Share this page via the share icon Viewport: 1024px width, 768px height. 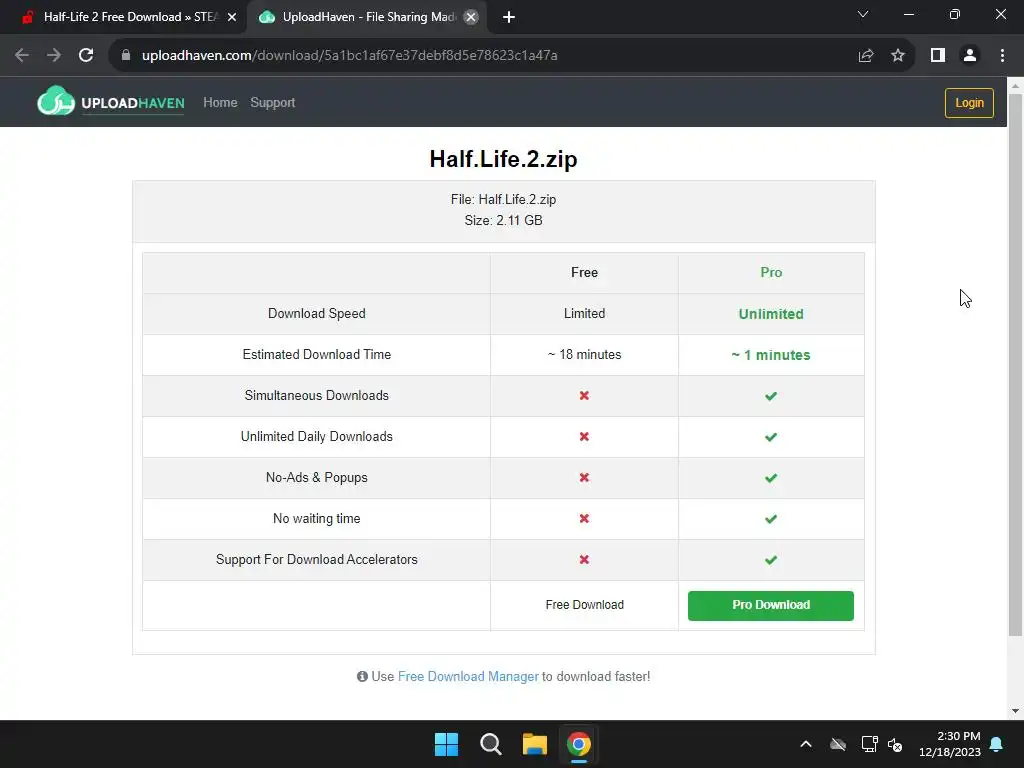866,56
